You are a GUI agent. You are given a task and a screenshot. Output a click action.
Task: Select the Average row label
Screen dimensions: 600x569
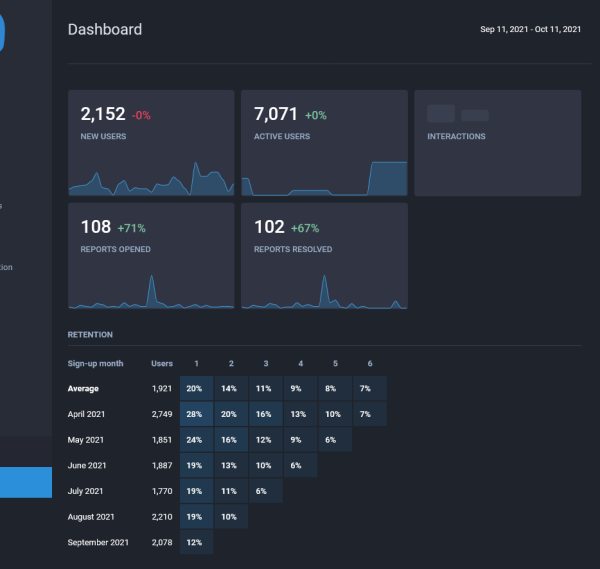pos(83,388)
